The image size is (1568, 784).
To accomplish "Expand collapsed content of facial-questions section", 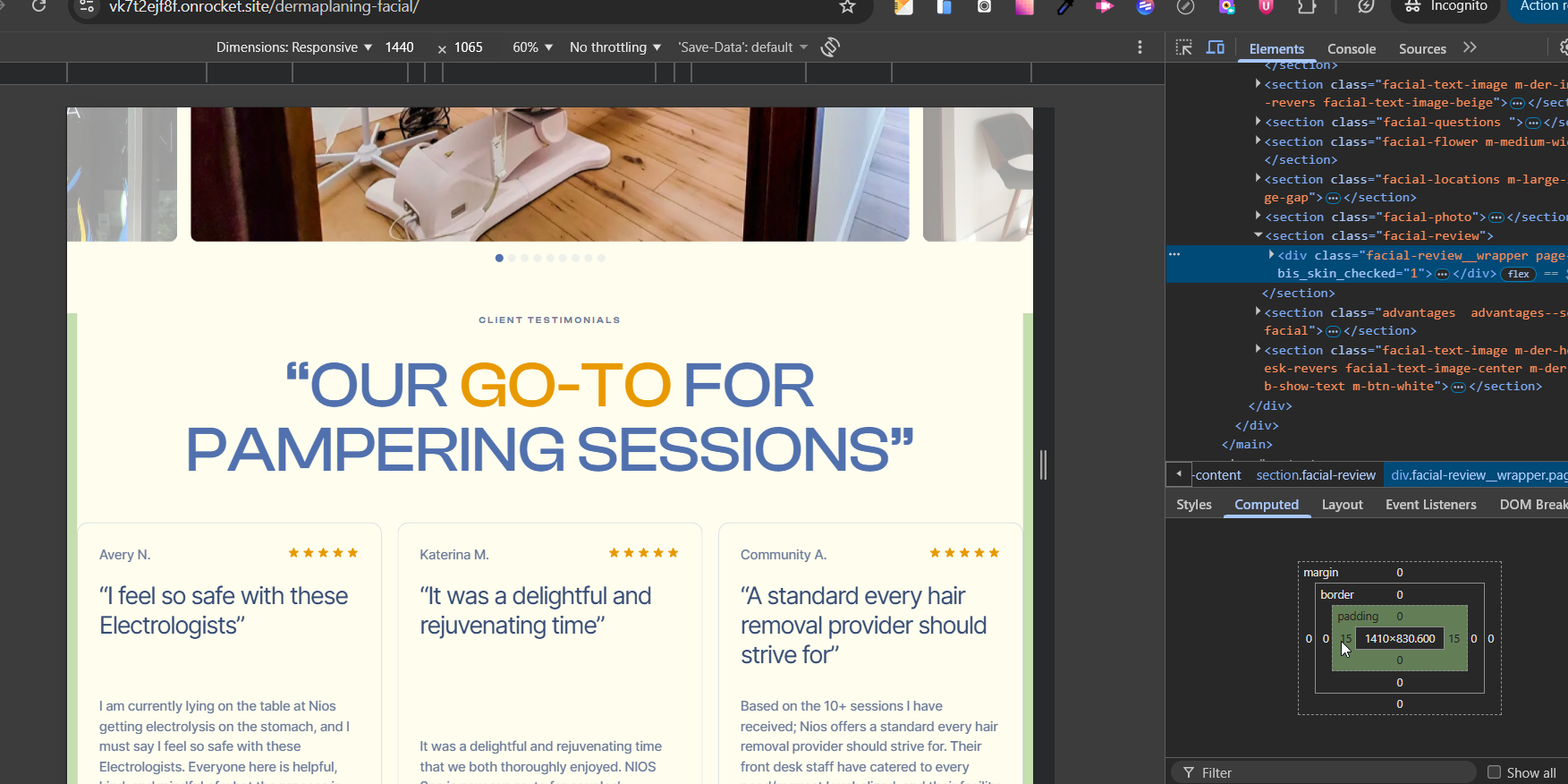I will point(1533,123).
